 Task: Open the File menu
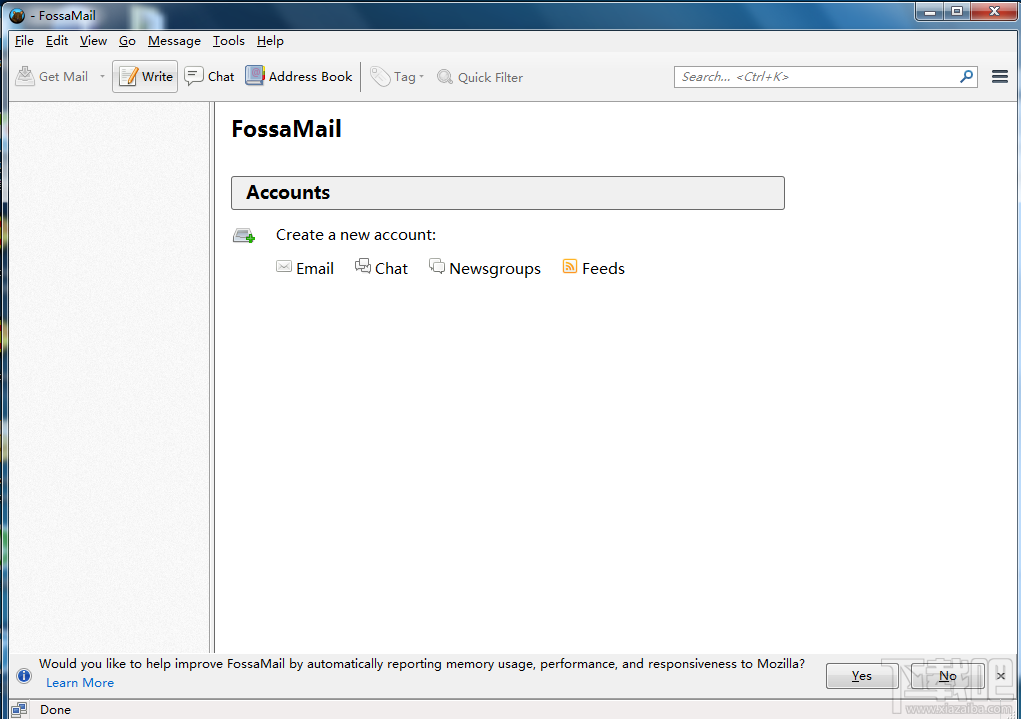pos(24,40)
